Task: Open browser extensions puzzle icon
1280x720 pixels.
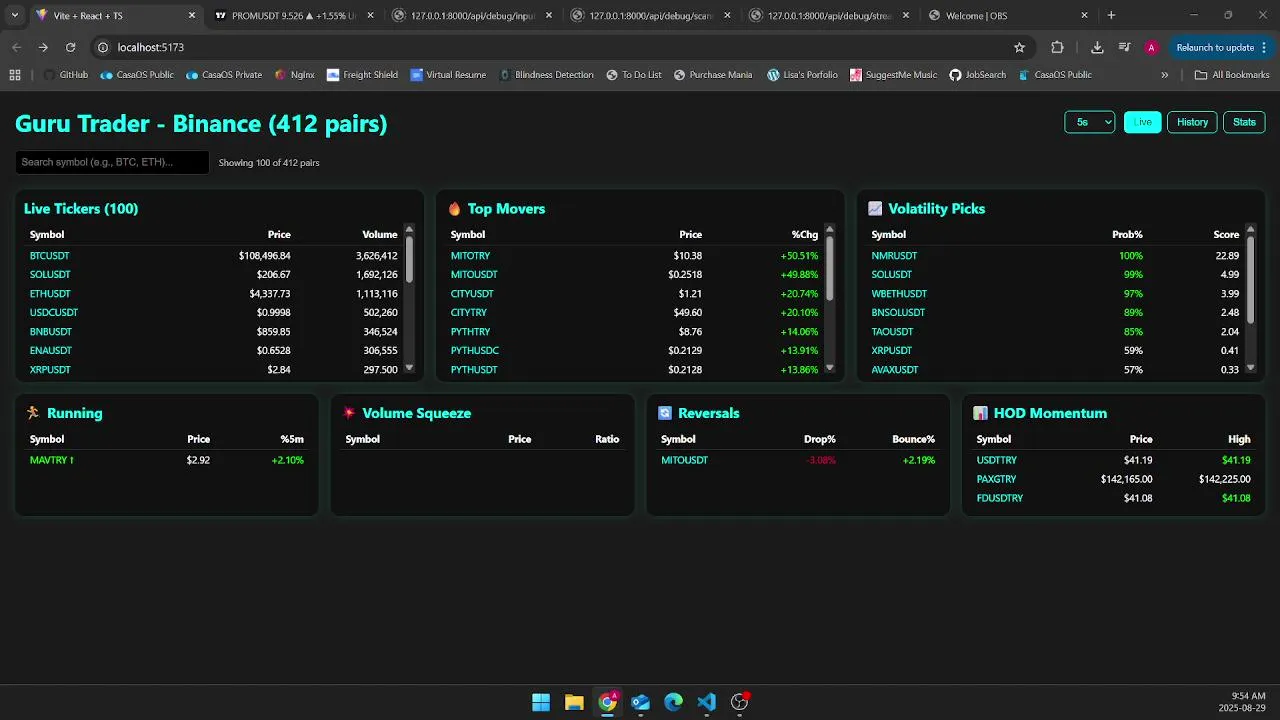Action: coord(1057,47)
